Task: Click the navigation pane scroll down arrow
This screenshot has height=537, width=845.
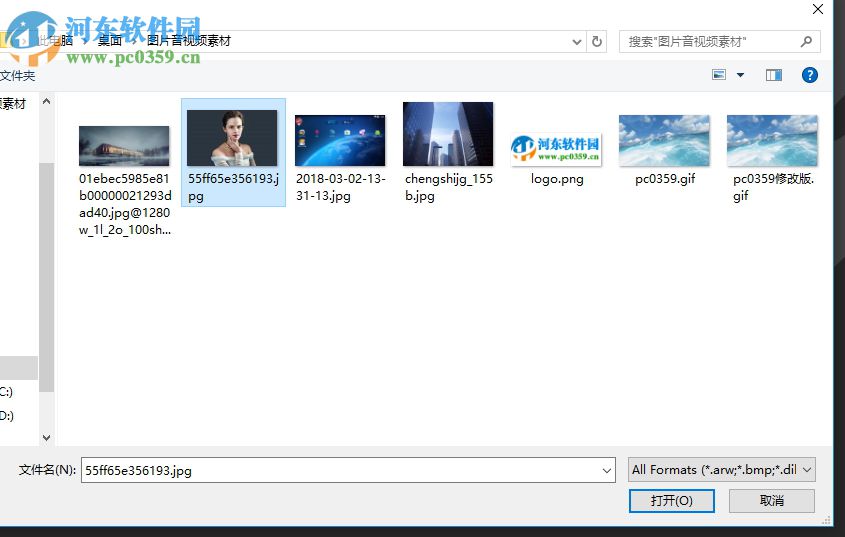Action: click(46, 438)
